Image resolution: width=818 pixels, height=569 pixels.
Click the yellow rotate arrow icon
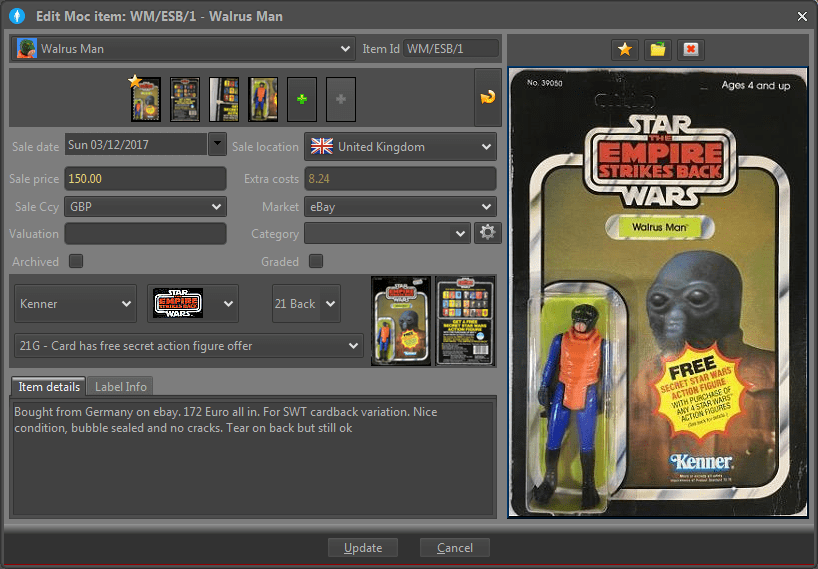pyautogui.click(x=487, y=98)
